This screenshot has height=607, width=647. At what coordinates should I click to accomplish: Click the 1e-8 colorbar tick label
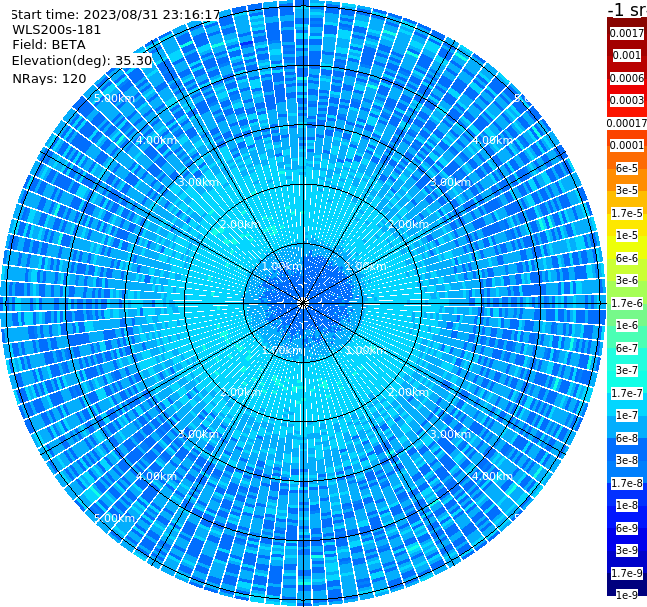click(x=627, y=505)
